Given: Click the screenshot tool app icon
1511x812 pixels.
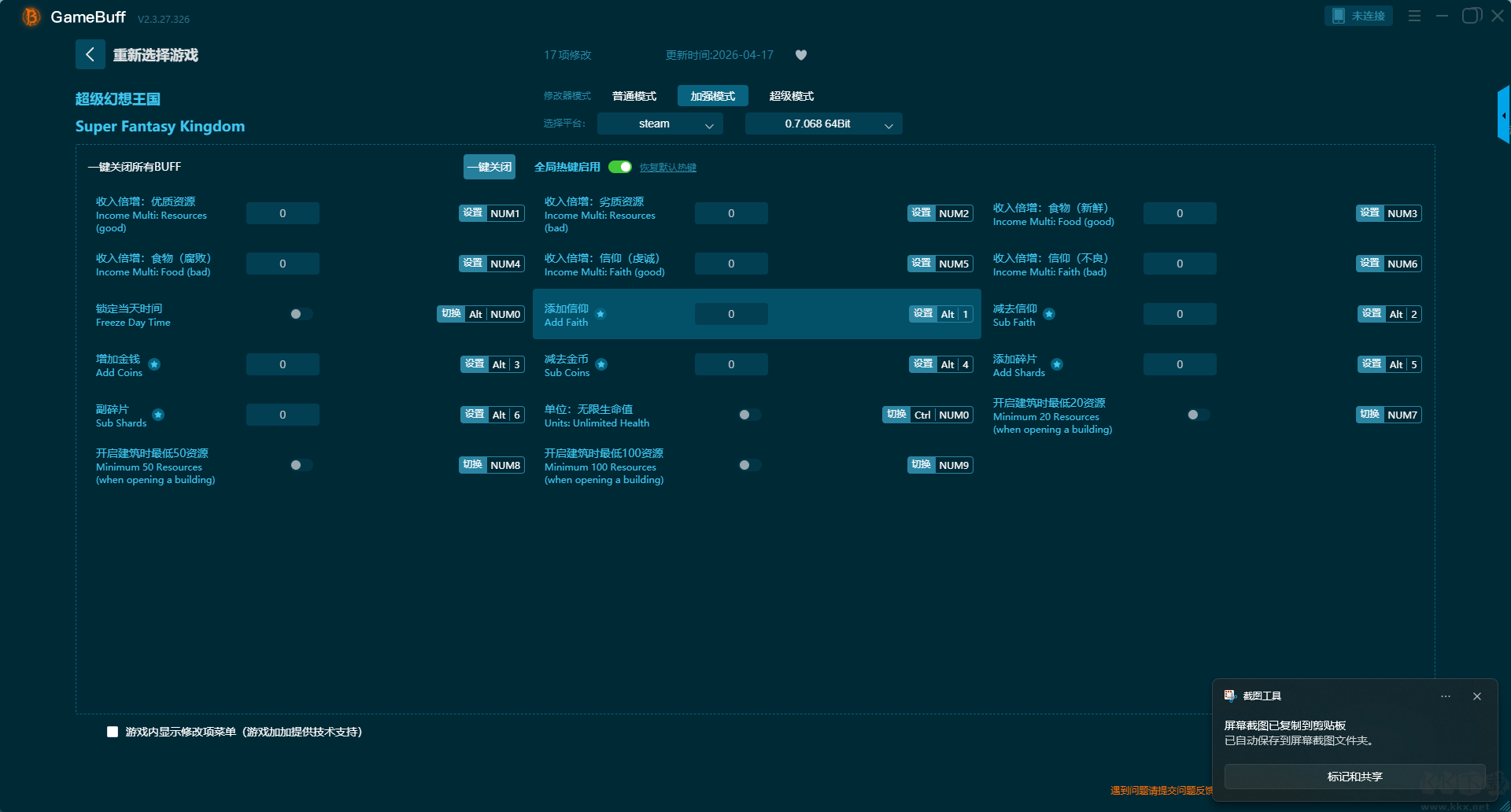Looking at the screenshot, I should [x=1230, y=696].
